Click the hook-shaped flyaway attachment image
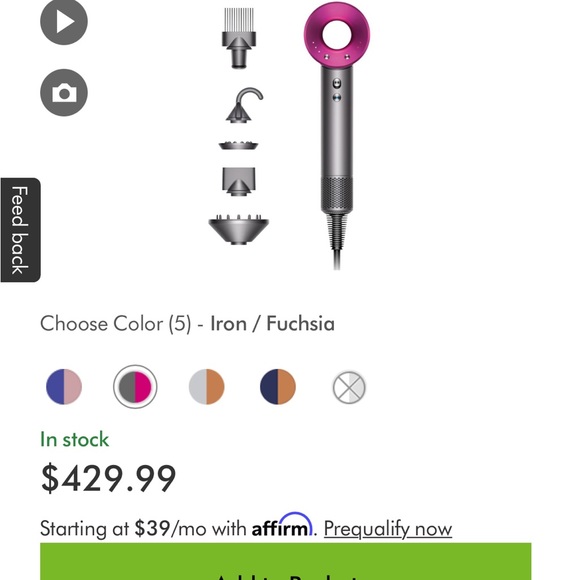Image resolution: width=580 pixels, height=580 pixels. point(244,105)
